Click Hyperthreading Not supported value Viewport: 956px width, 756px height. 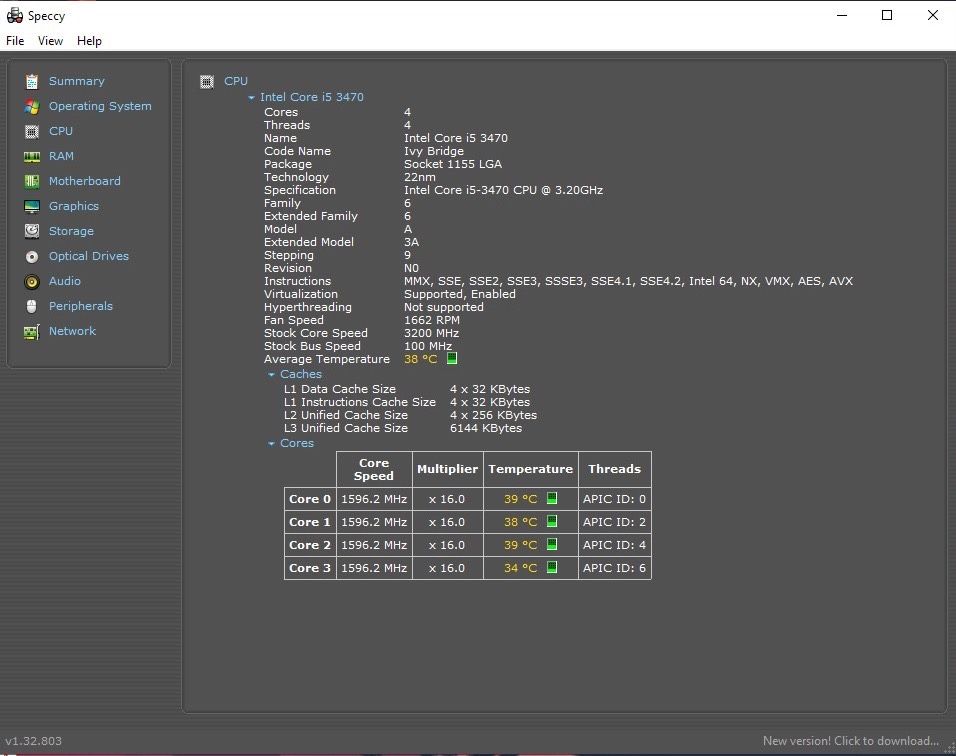(x=444, y=307)
